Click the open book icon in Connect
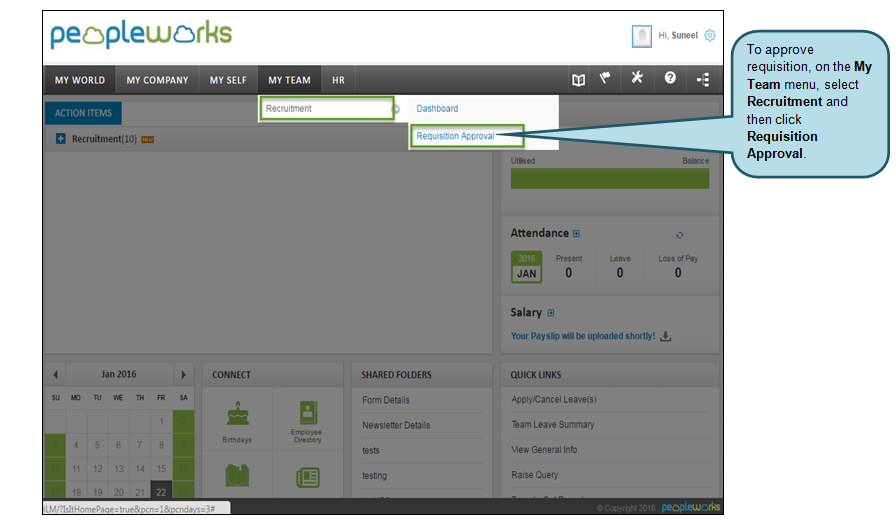This screenshot has height=532, width=896. coord(237,475)
